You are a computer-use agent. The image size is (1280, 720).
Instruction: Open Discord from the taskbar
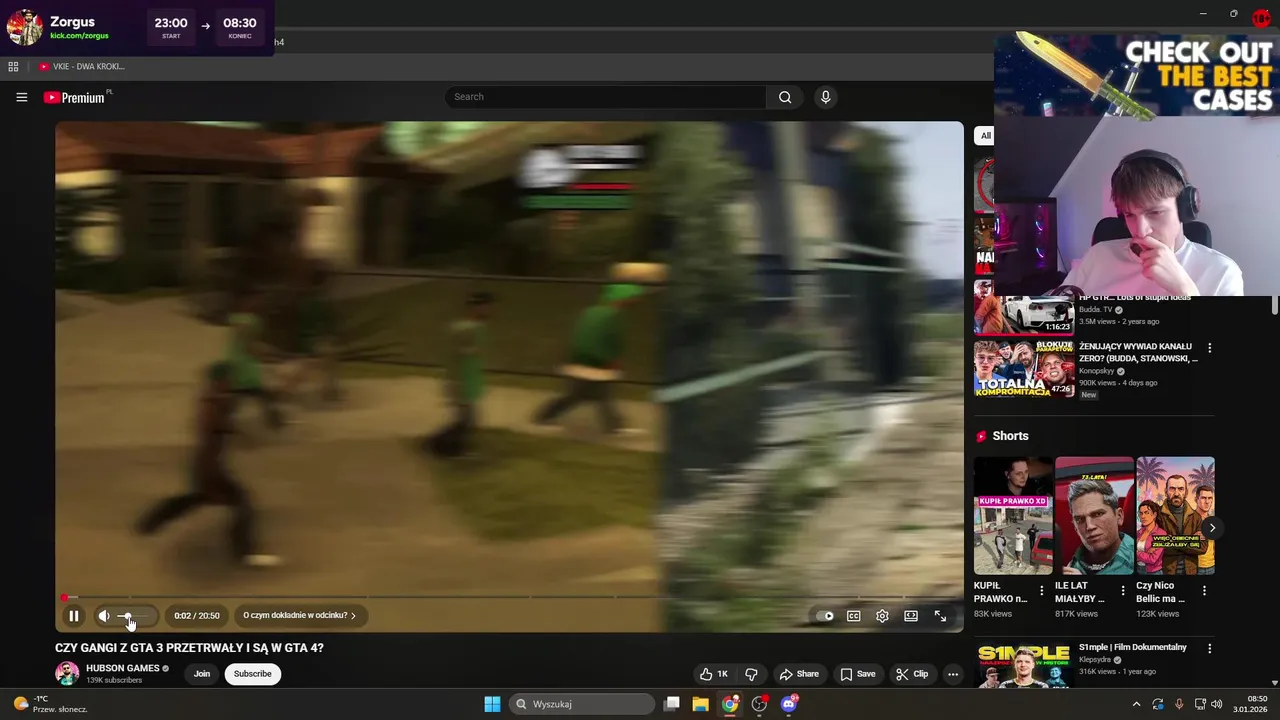[789, 704]
